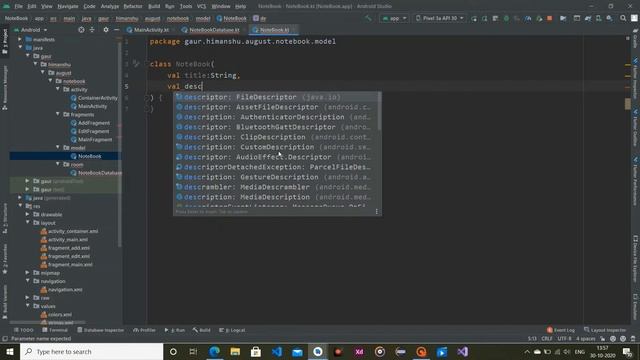Screen dimensions: 640x360
Task: Open the Project panel gear settings
Action: point(106,30)
